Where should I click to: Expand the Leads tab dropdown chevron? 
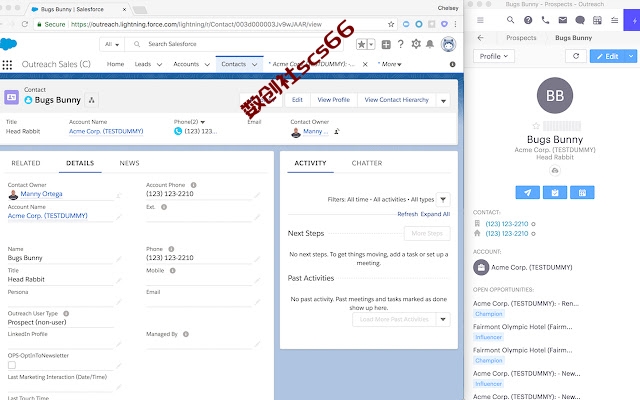(159, 64)
